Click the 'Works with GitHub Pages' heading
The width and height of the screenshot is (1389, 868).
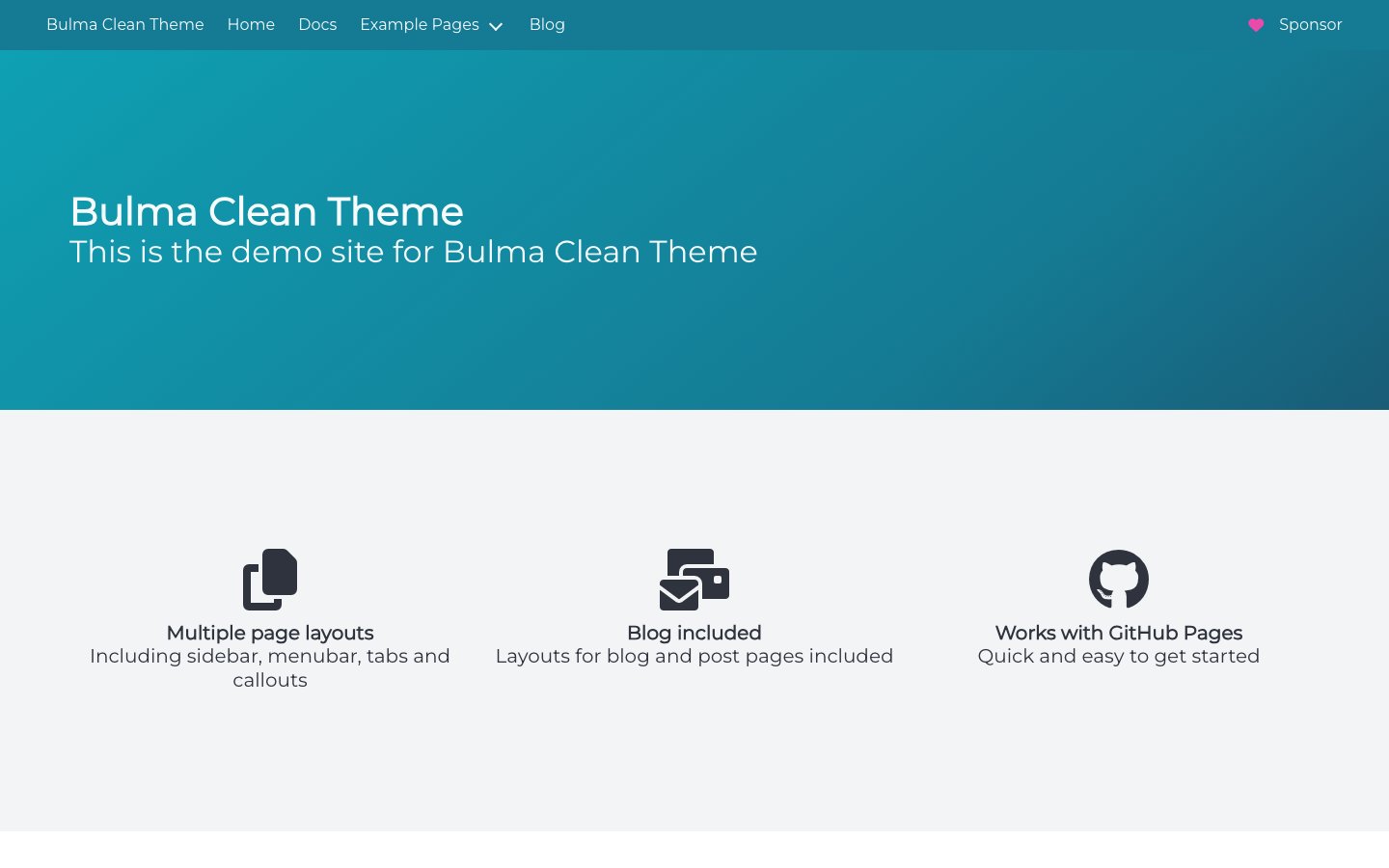tap(1119, 633)
